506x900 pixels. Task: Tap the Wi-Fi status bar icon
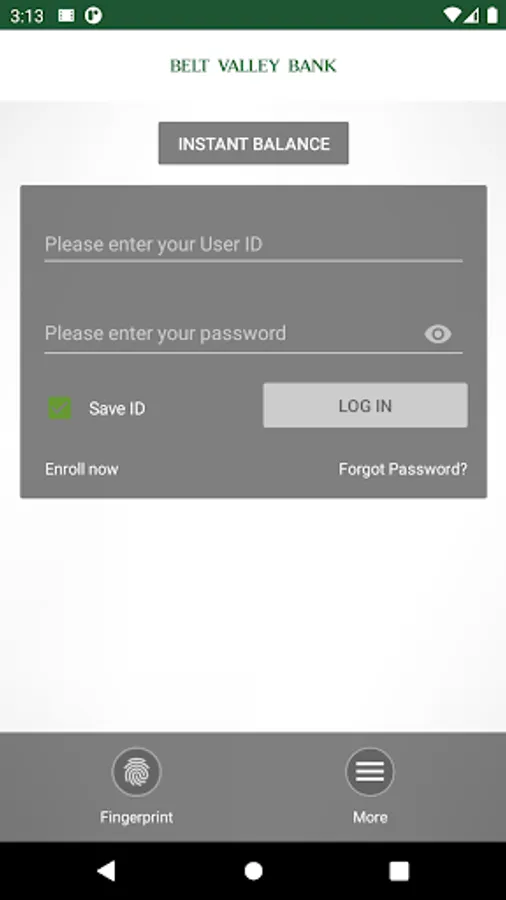(x=453, y=15)
